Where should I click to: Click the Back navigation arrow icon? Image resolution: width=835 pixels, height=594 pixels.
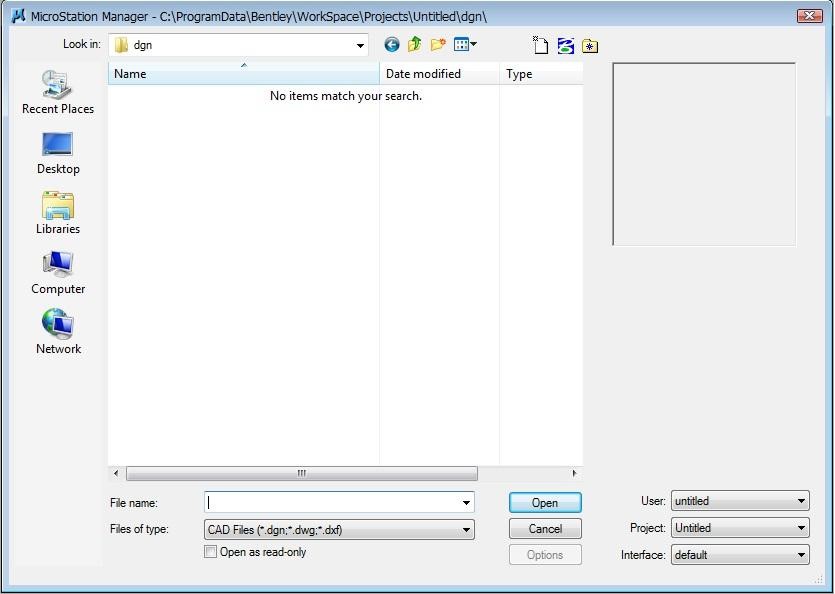click(391, 45)
